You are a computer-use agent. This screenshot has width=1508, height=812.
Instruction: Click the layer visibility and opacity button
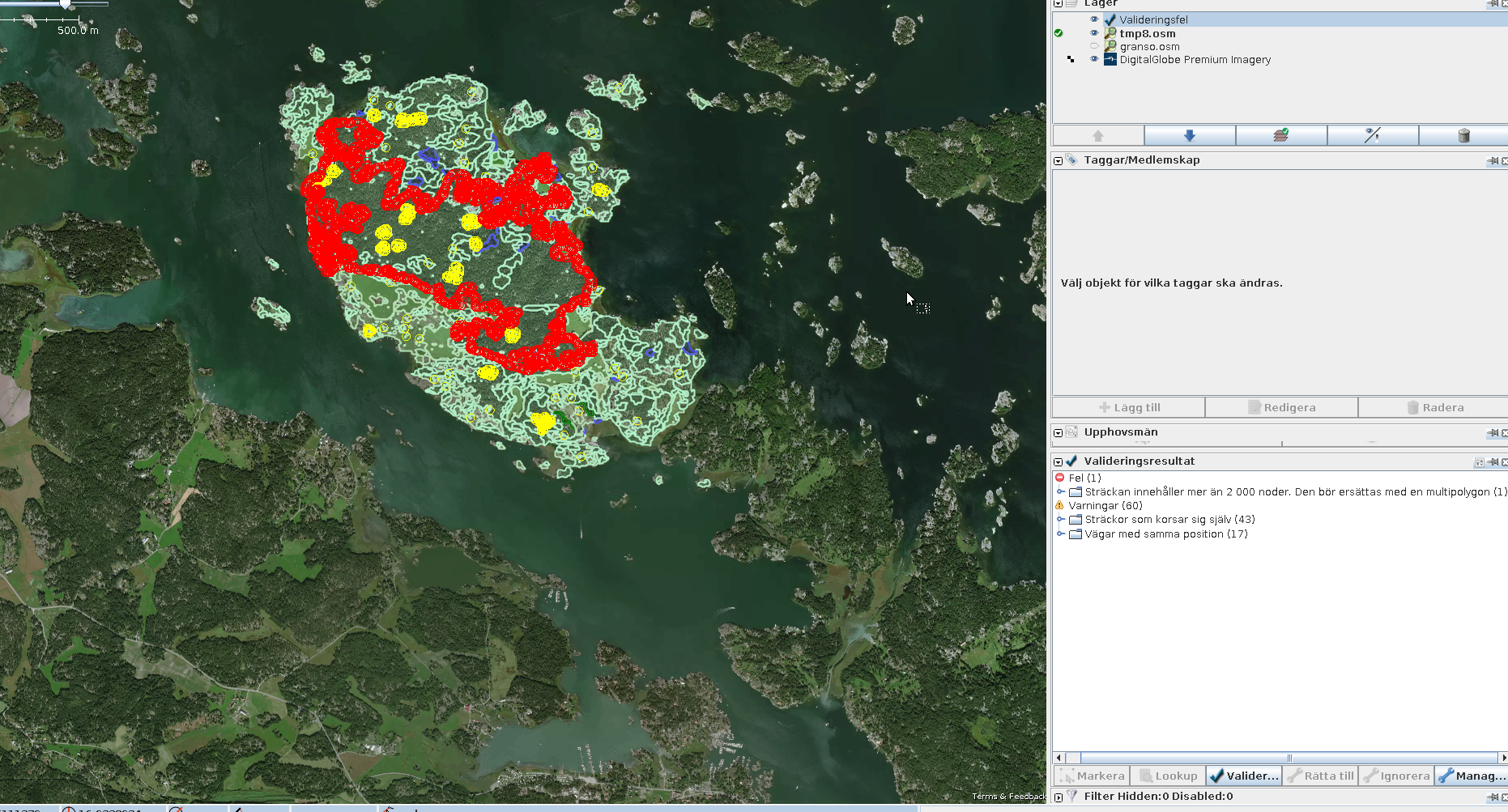tap(1372, 135)
